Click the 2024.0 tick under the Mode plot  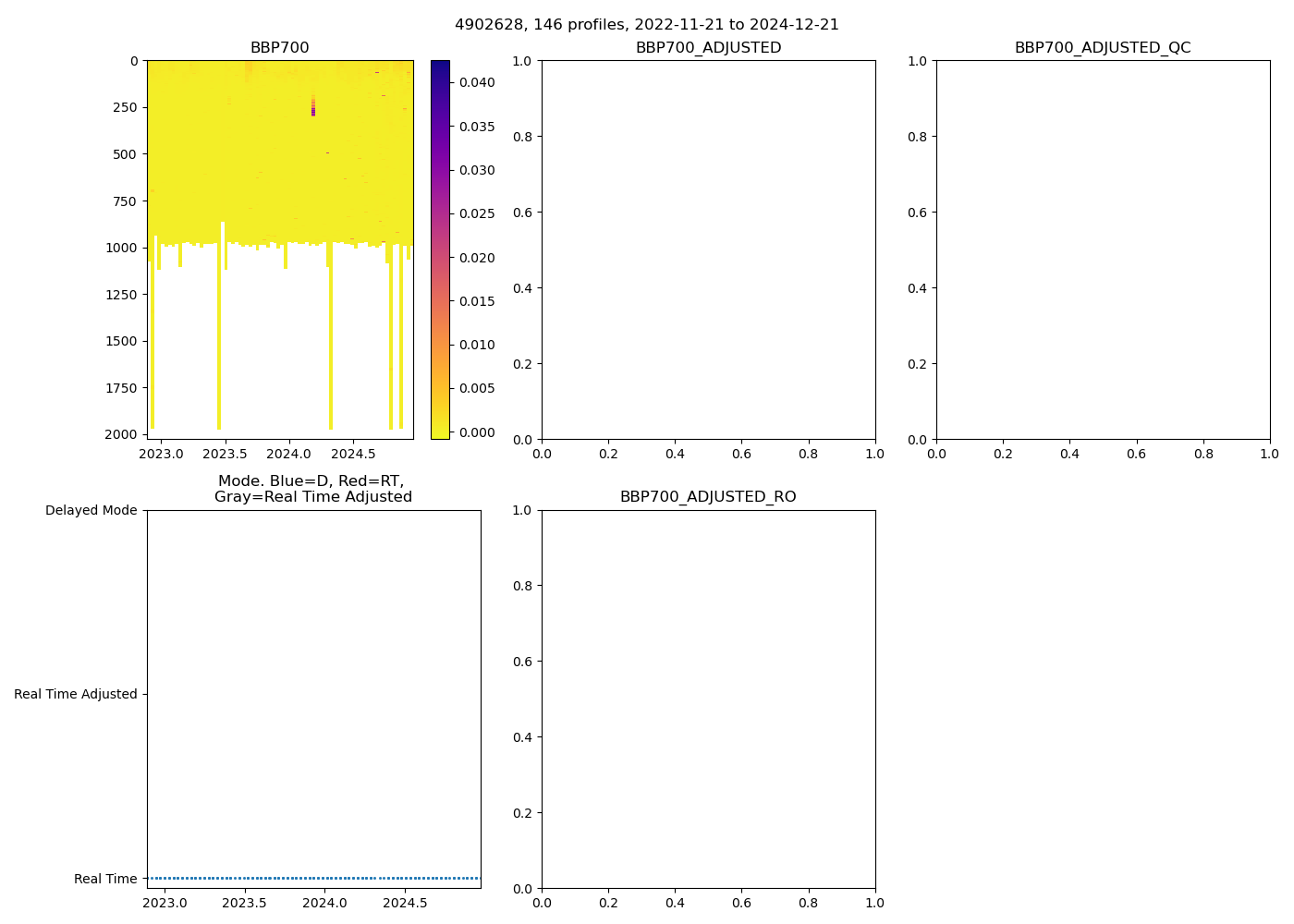(x=324, y=903)
